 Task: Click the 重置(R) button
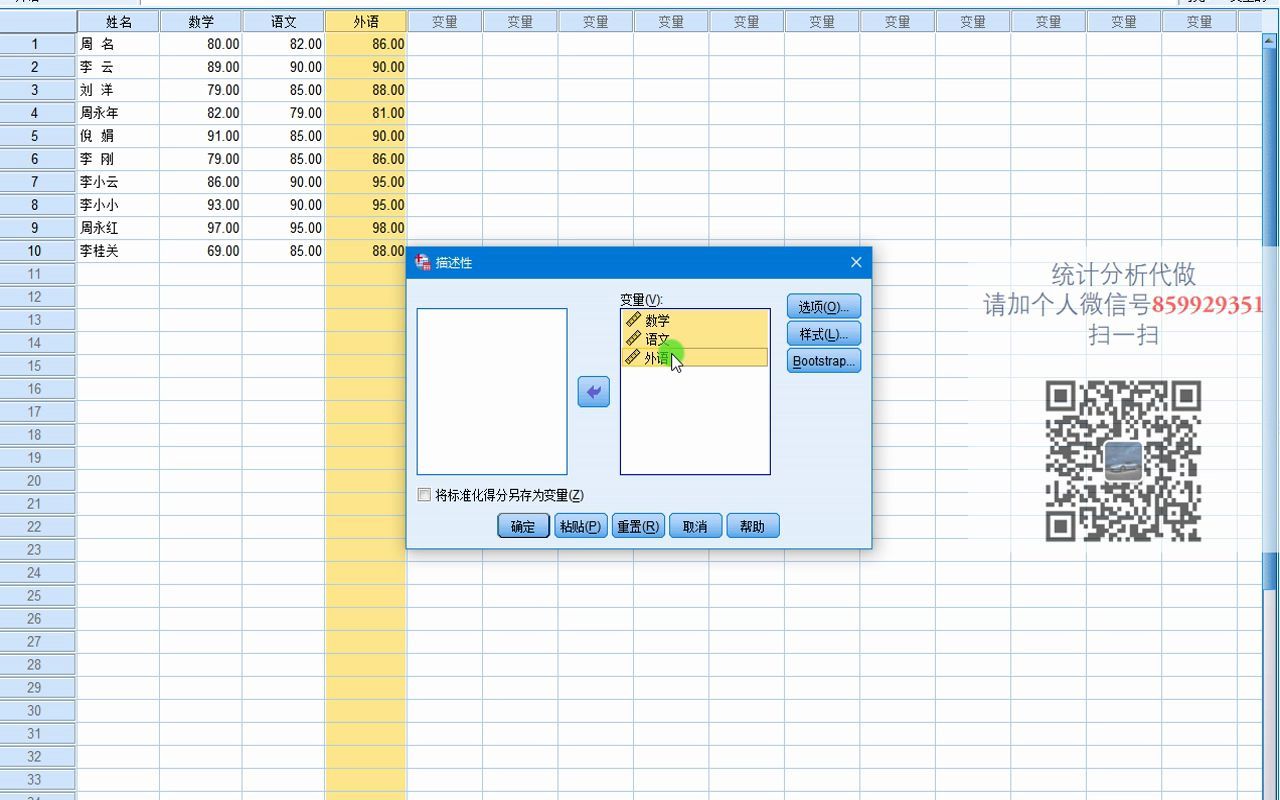click(x=638, y=526)
